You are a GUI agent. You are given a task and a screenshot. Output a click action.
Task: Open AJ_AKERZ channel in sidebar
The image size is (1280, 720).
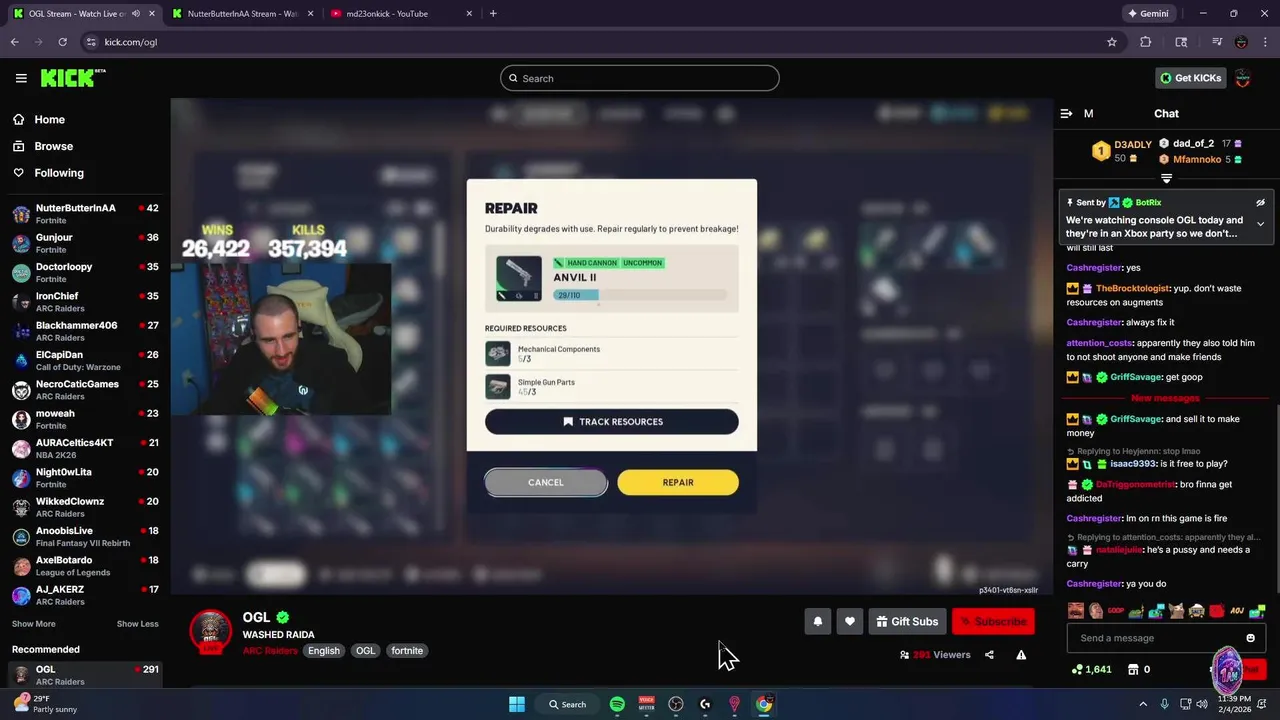pos(85,596)
